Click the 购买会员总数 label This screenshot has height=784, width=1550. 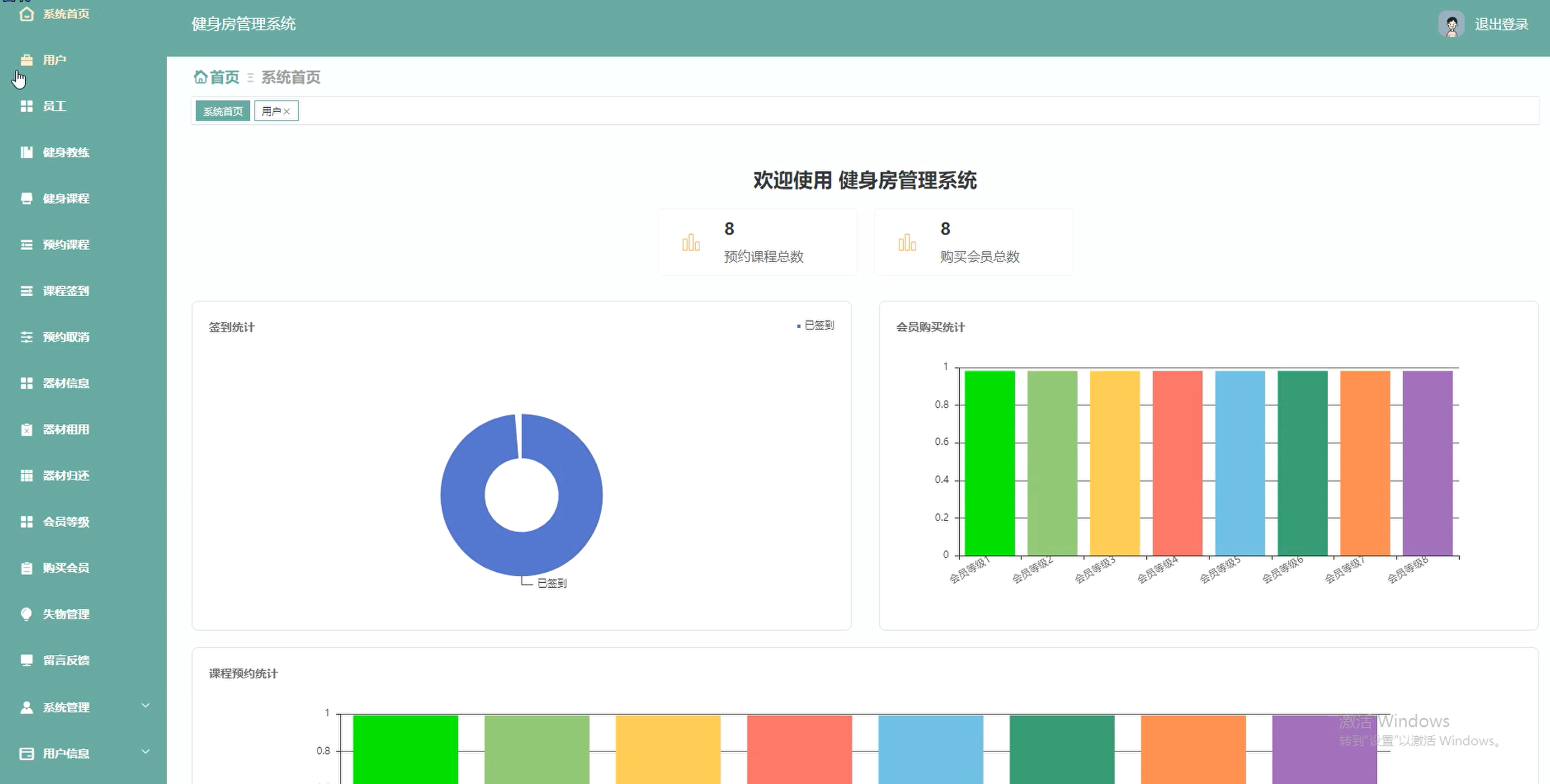coord(980,257)
